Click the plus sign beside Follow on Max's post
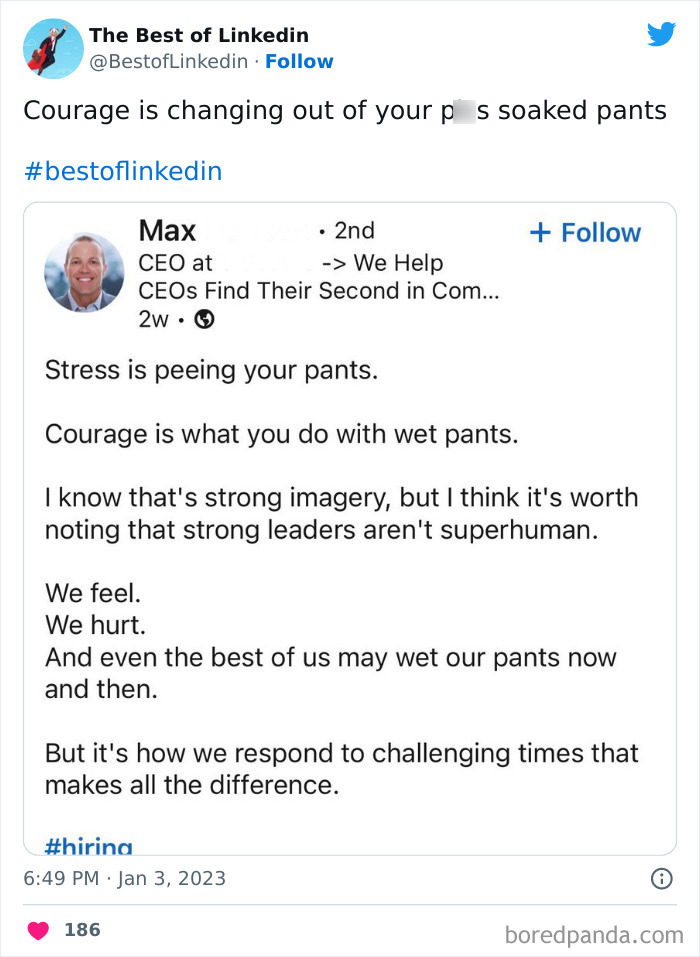This screenshot has height=957, width=700. [540, 232]
